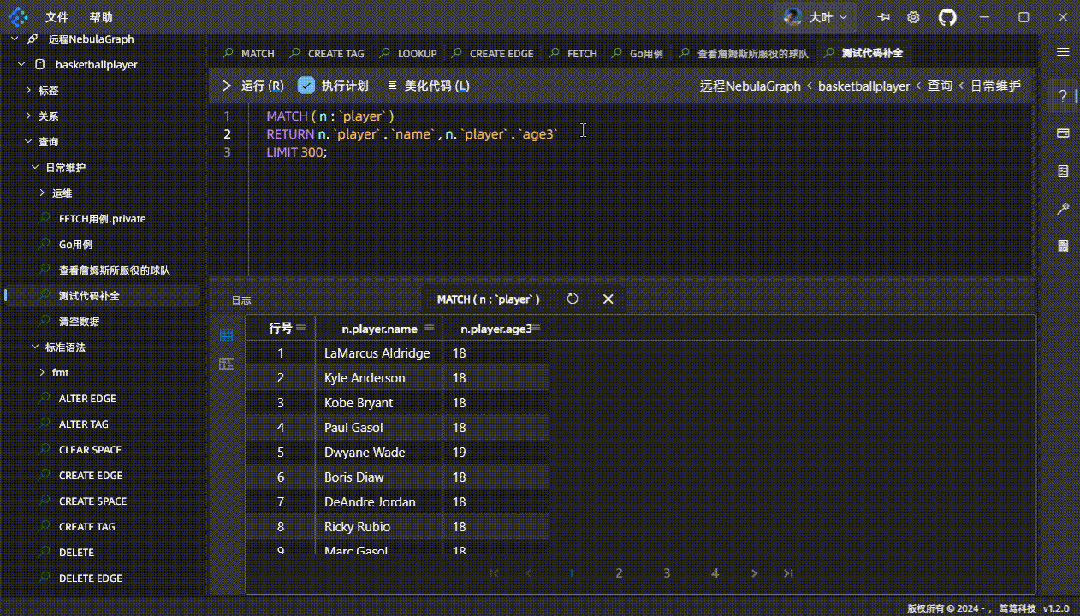The image size is (1080, 616).
Task: Toggle the 执行计划 checkbox
Action: point(307,86)
